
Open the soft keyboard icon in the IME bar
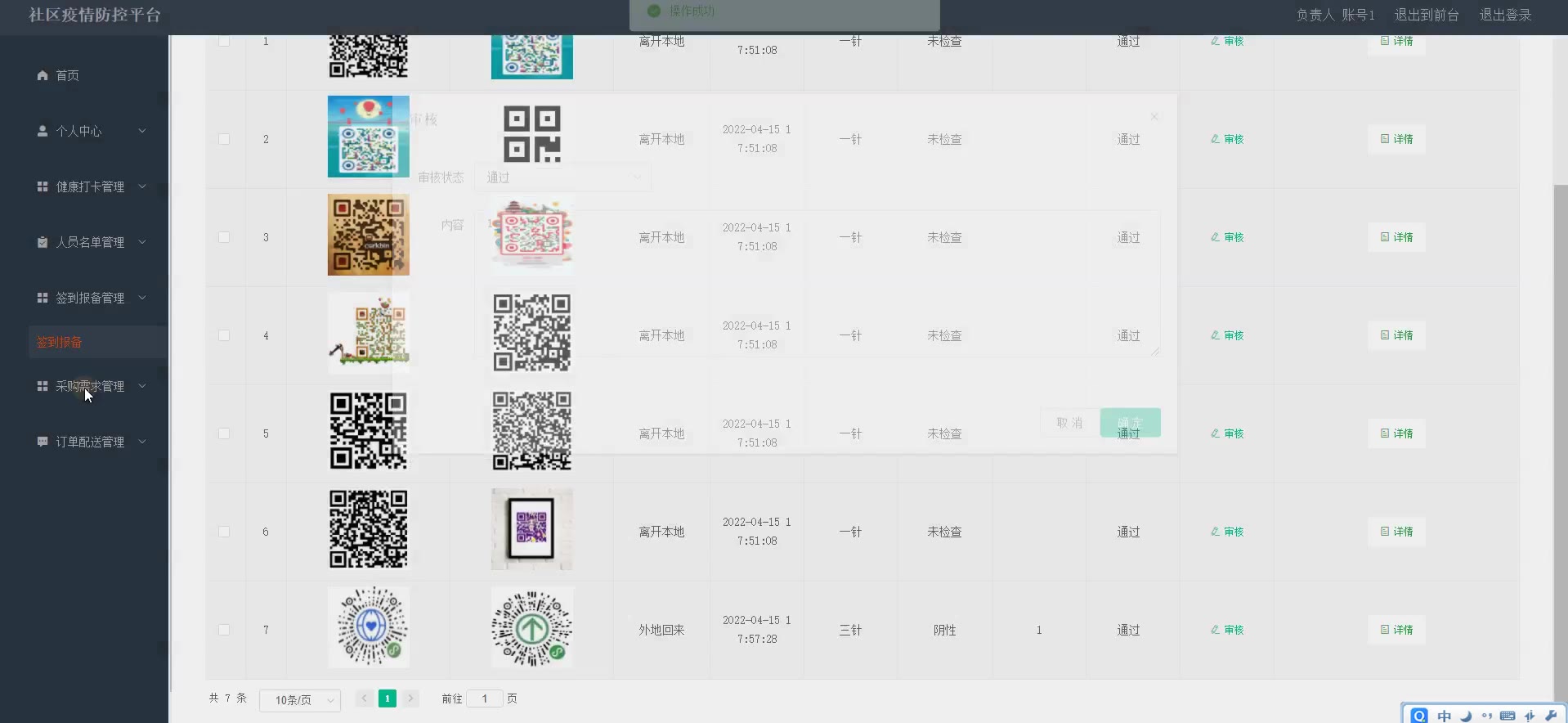pos(1508,716)
